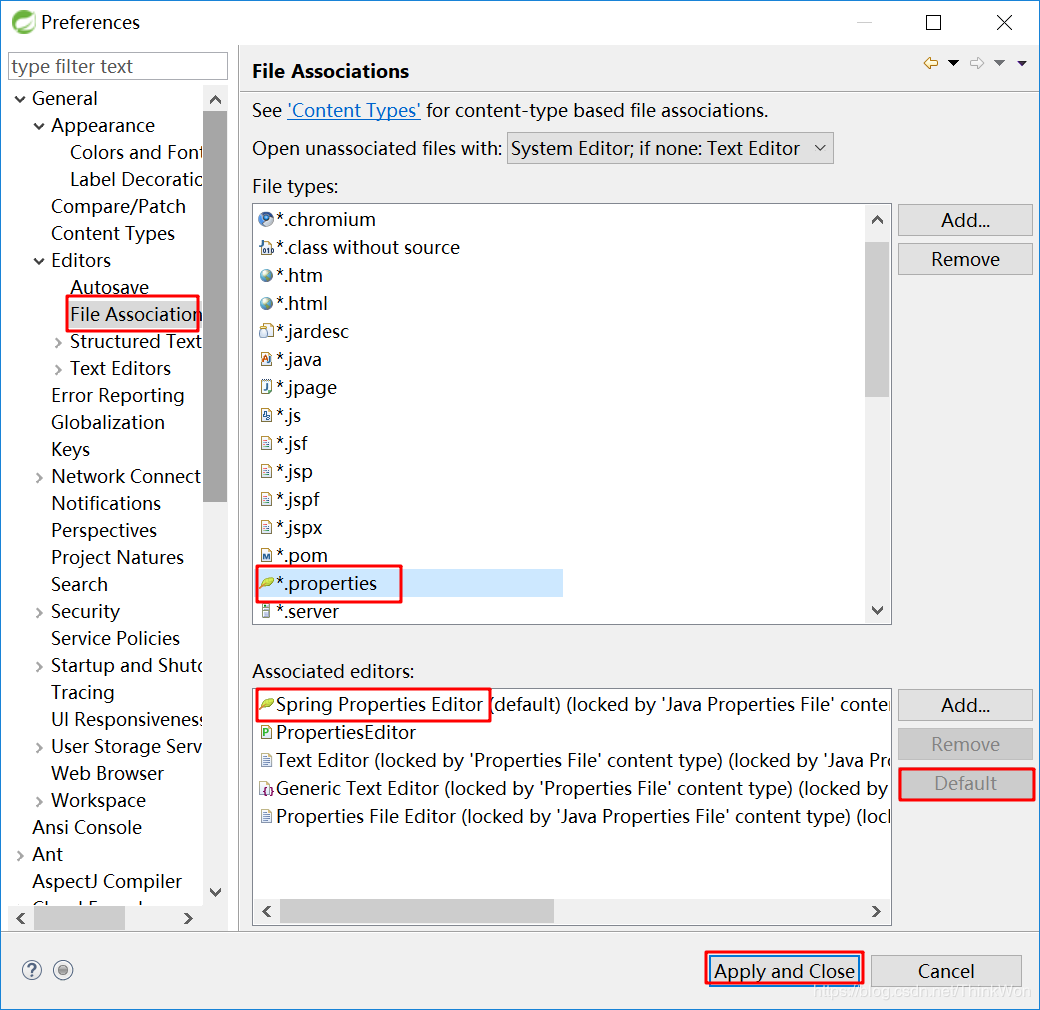Screen dimensions: 1040x1010
Task: Collapse the Editors tree node
Action: pyautogui.click(x=39, y=261)
